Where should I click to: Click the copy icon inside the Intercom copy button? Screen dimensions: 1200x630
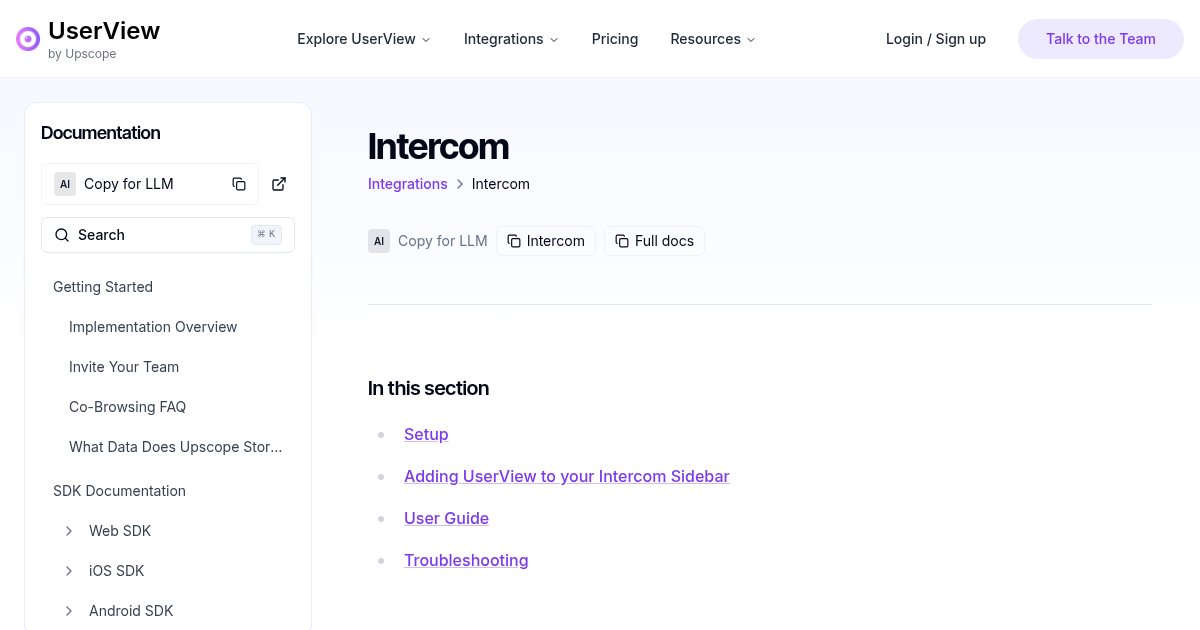point(514,241)
